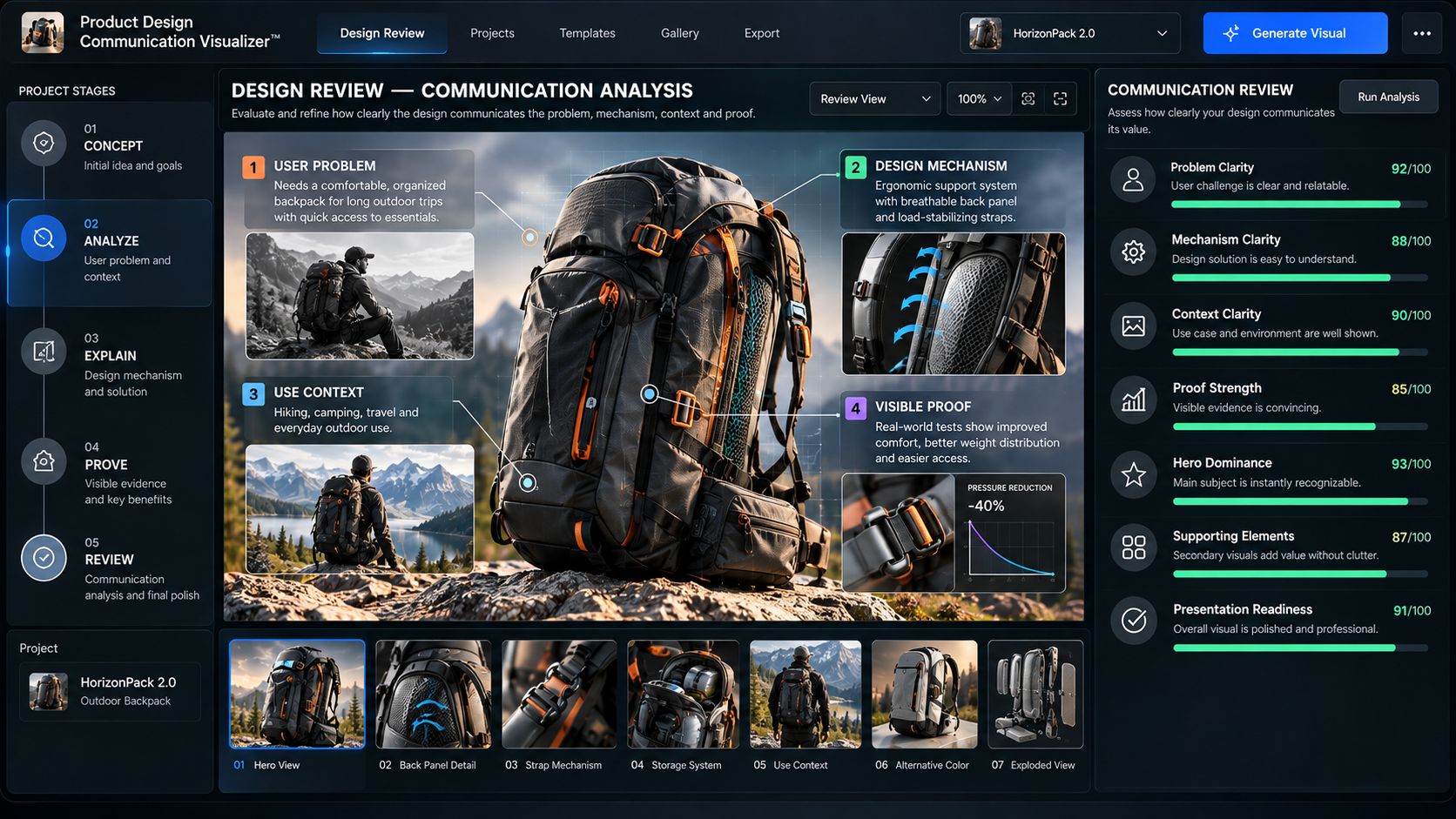1456x819 pixels.
Task: Click the Concept stage icon
Action: [44, 143]
